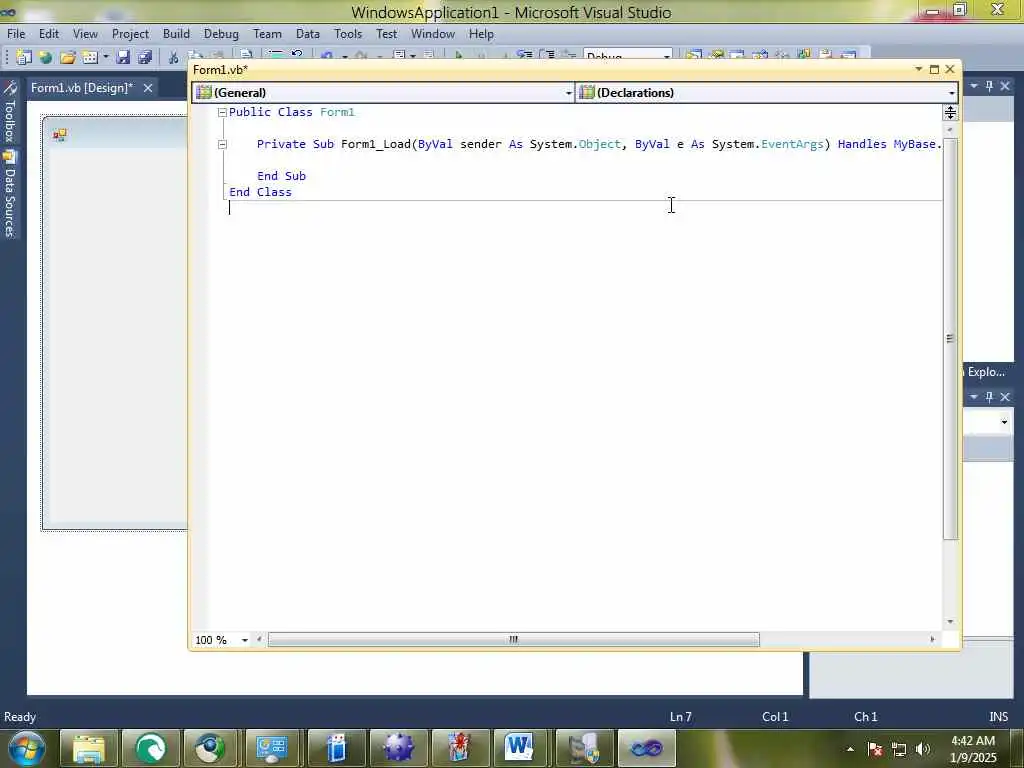Collapse the Public Class Form1 region
The image size is (1024, 768).
[222, 112]
